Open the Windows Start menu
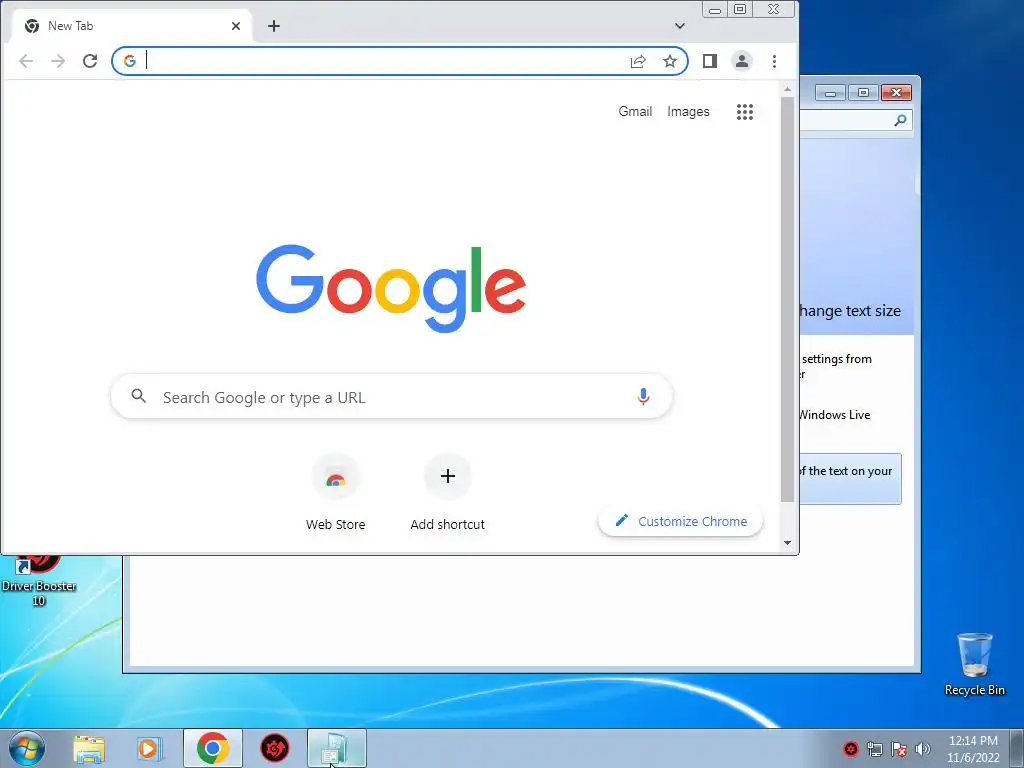The height and width of the screenshot is (768, 1024). (x=26, y=748)
